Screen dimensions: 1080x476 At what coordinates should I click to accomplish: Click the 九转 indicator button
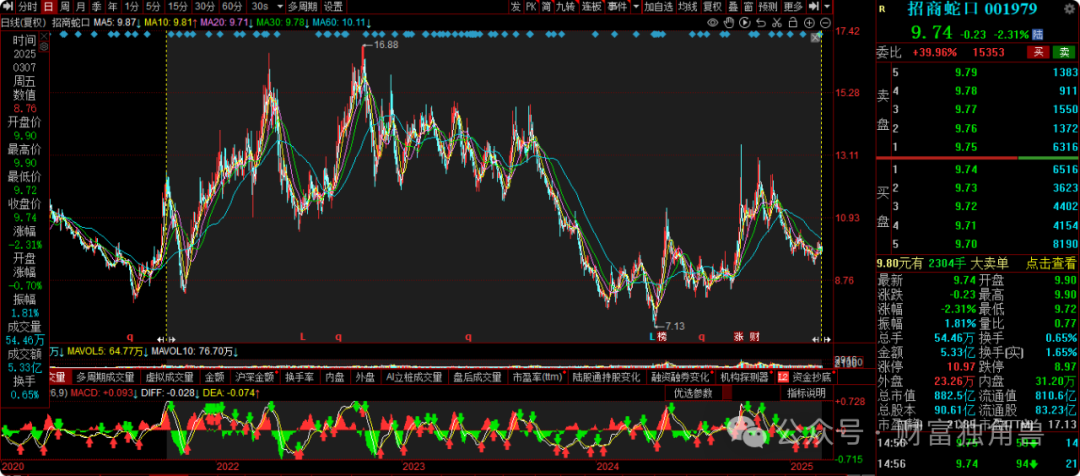click(x=565, y=6)
